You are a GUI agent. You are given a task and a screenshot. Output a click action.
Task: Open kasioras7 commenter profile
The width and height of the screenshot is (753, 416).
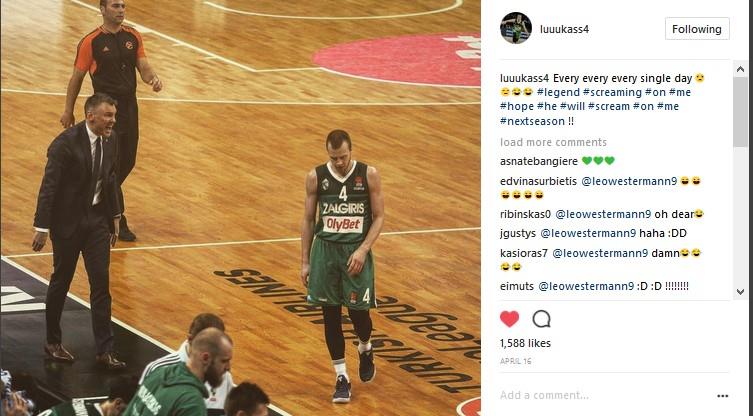click(x=523, y=253)
